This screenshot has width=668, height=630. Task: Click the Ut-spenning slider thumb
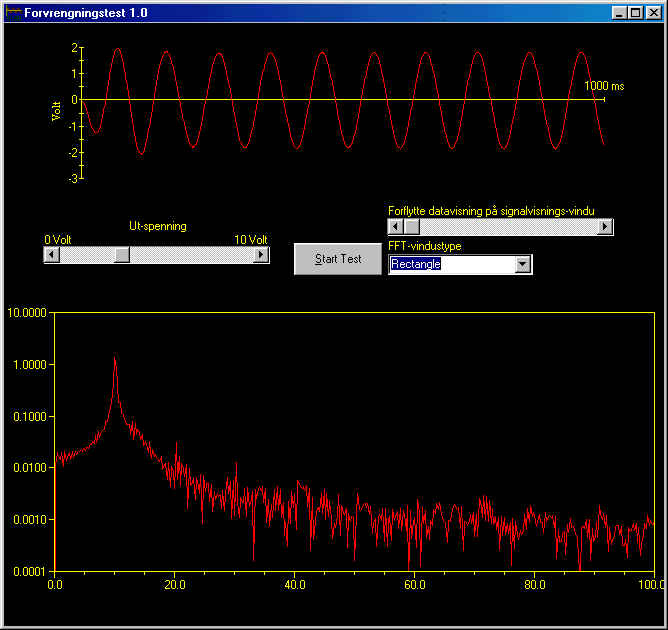[121, 255]
